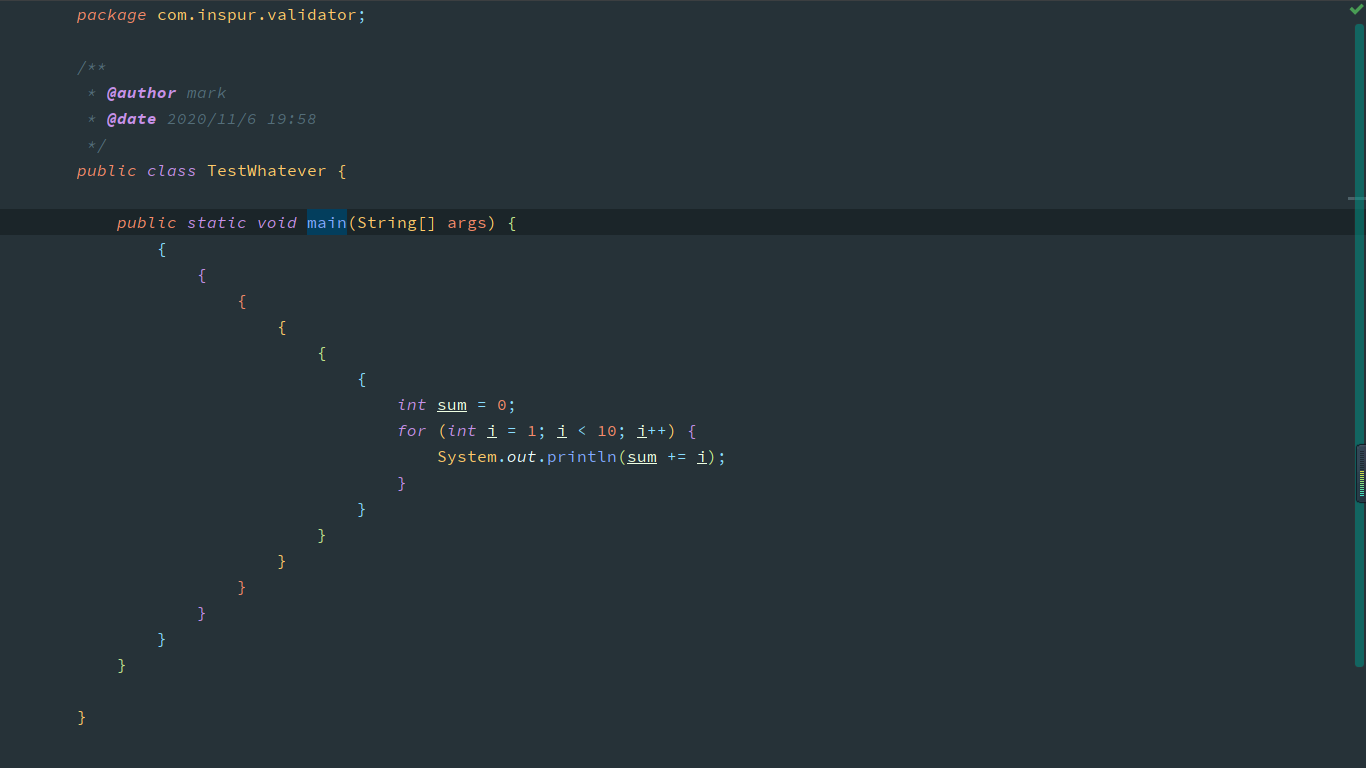Screen dimensions: 1366x768
Task: Click the opening brace after "i++)"
Action: [692, 431]
